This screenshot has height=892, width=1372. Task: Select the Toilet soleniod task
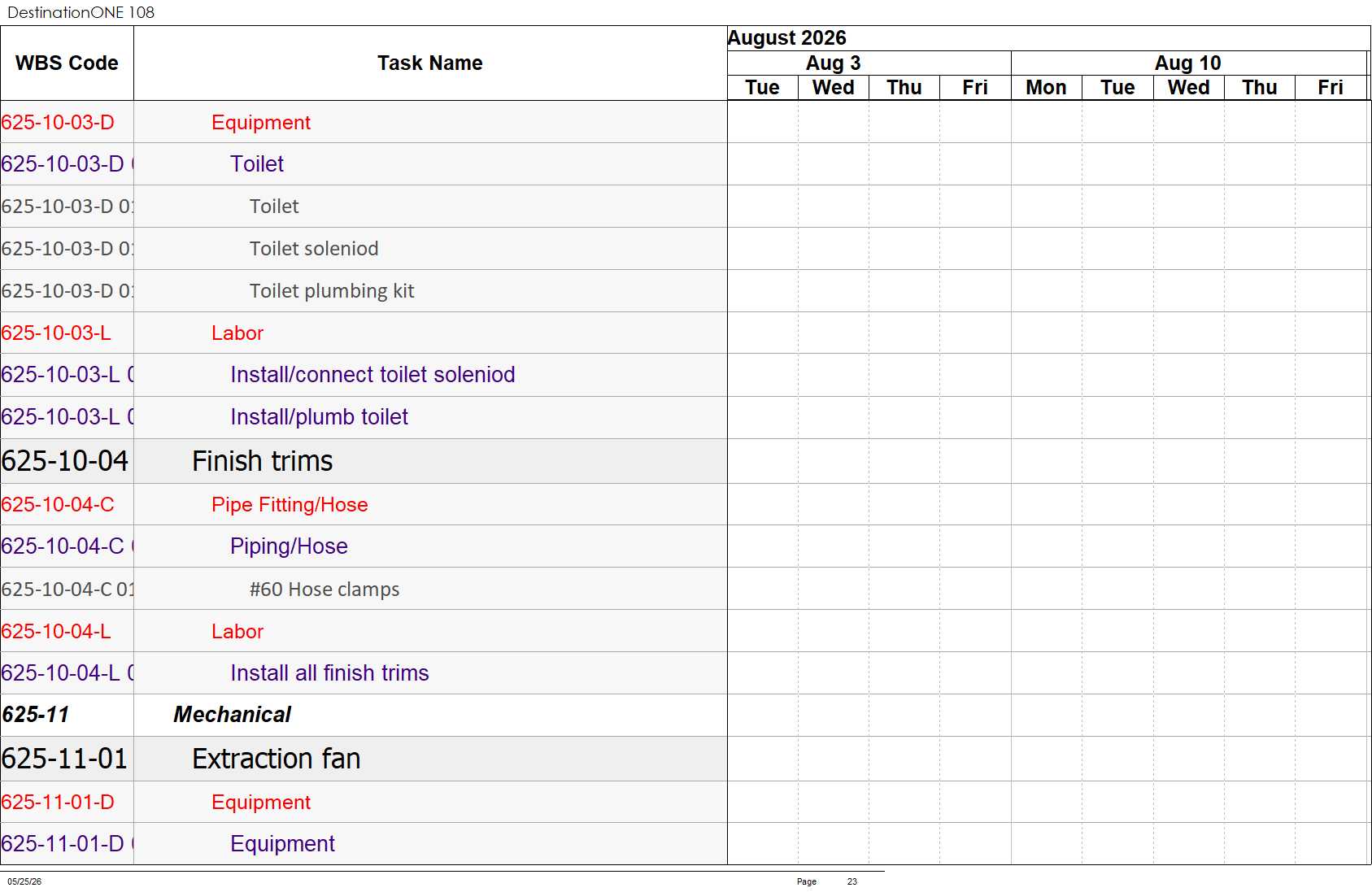pos(314,249)
